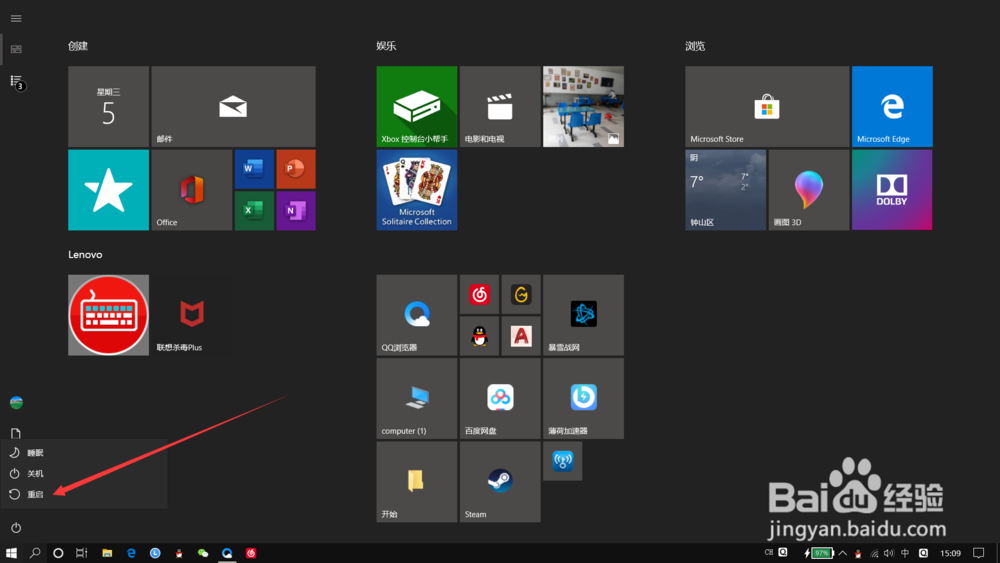
Task: Expand the Start hamburger menu
Action: pos(16,18)
